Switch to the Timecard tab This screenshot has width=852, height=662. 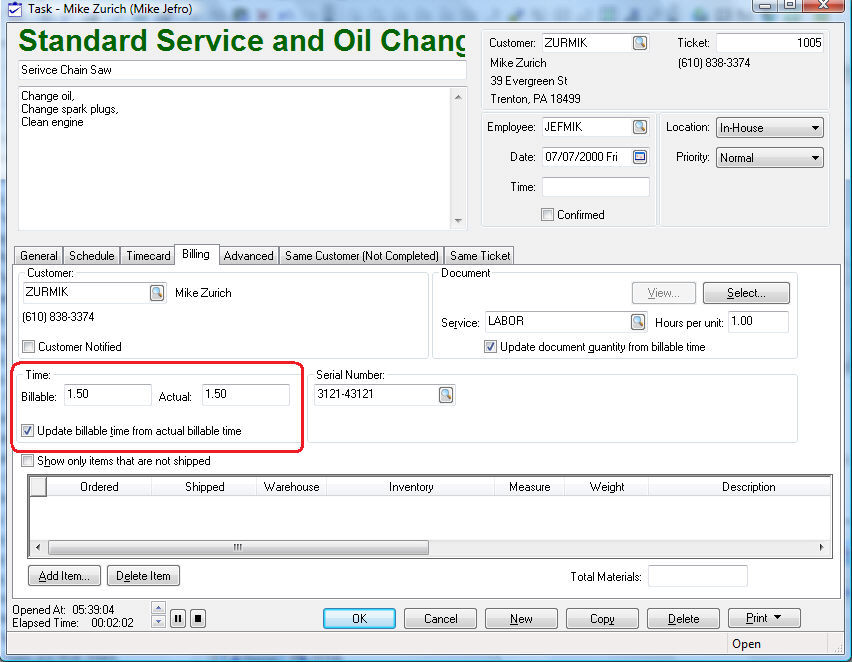pos(148,256)
